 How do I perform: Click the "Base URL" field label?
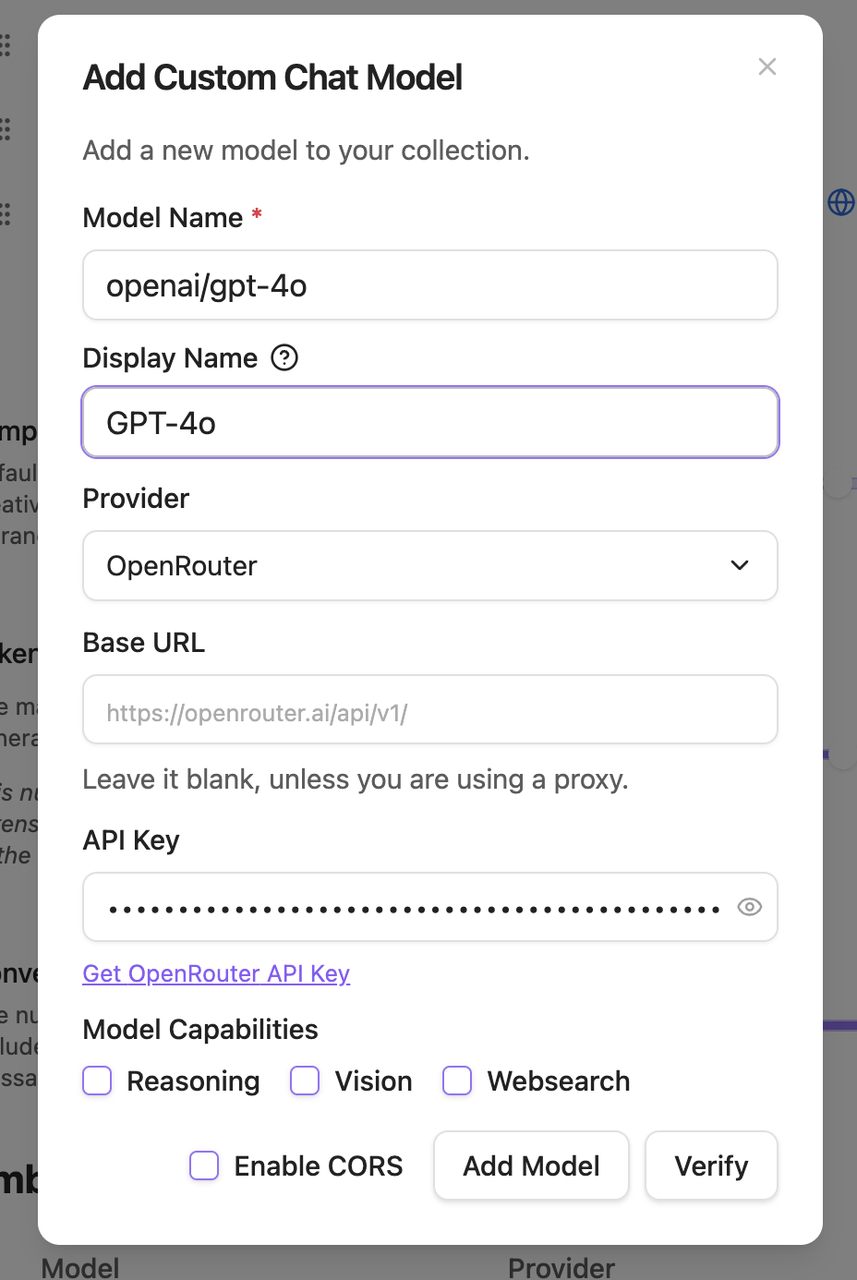(x=144, y=643)
